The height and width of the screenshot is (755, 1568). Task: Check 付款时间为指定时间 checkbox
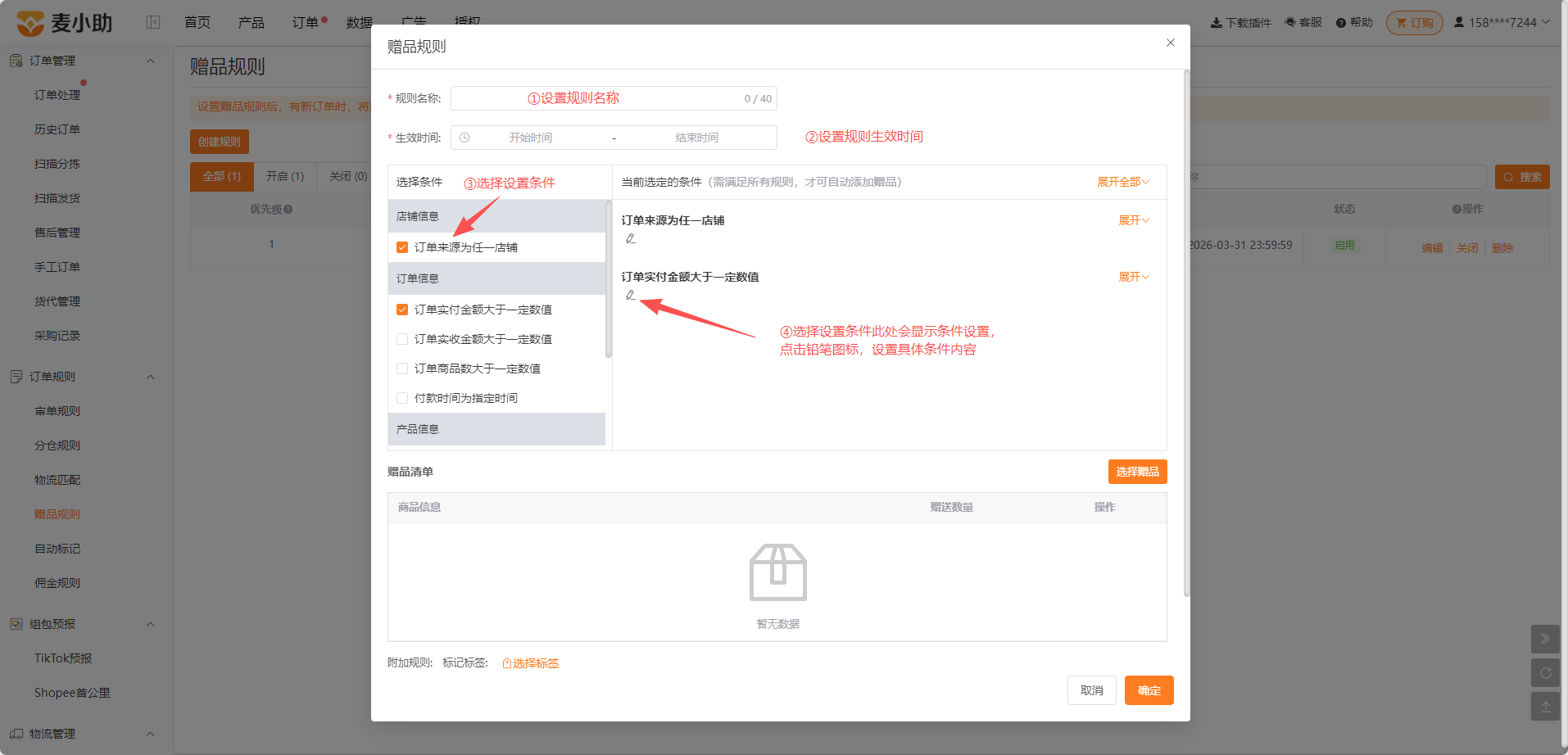click(x=402, y=398)
